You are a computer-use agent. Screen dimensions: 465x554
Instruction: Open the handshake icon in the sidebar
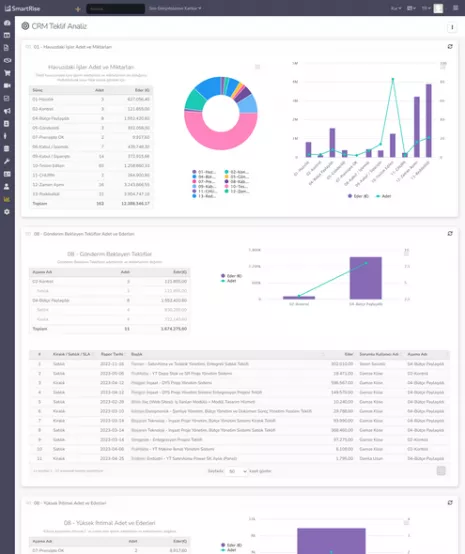pyautogui.click(x=7, y=60)
